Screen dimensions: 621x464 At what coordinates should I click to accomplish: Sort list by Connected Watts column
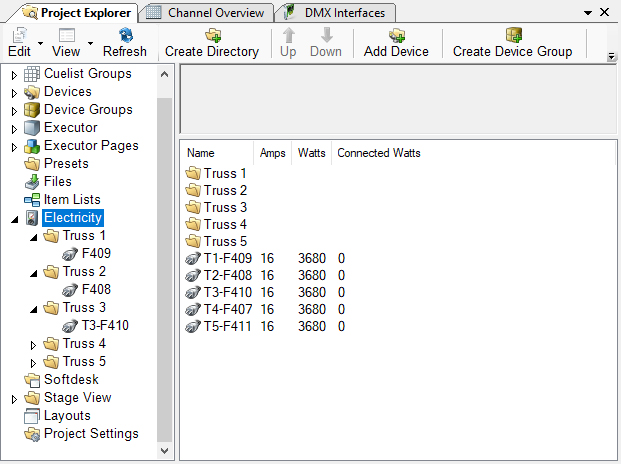click(378, 154)
